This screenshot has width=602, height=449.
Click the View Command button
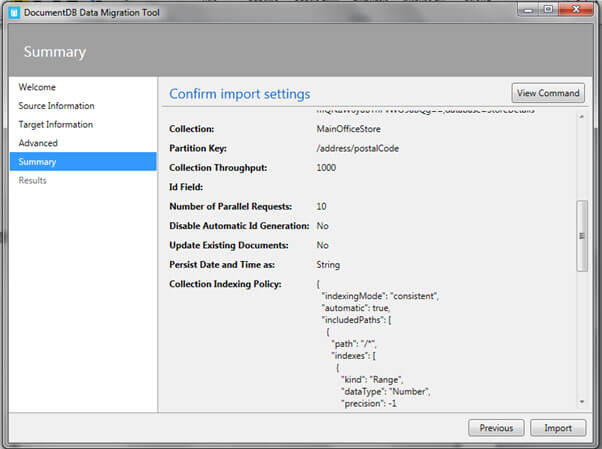(548, 93)
